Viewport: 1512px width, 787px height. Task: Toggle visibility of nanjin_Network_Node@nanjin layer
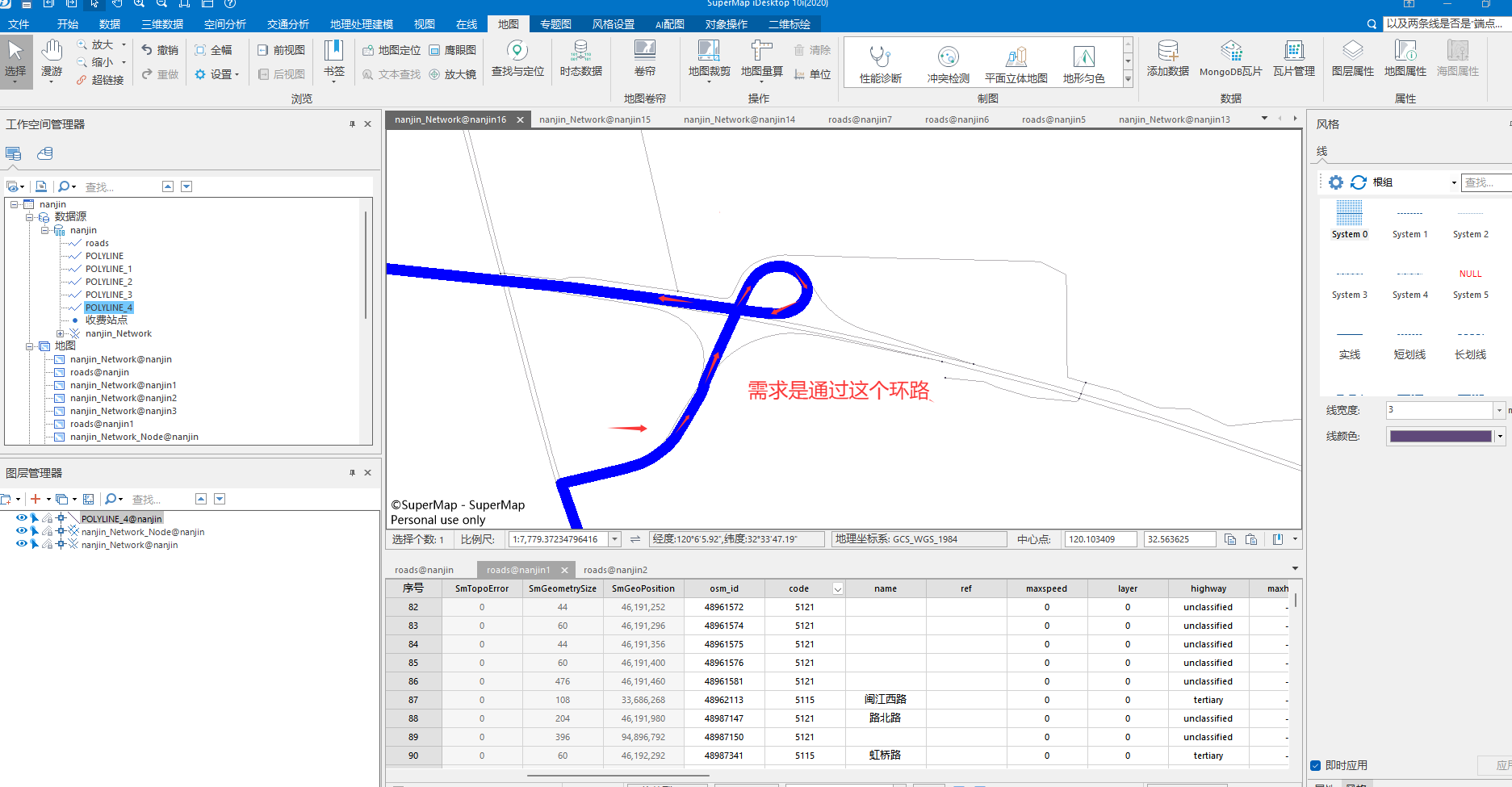click(21, 531)
